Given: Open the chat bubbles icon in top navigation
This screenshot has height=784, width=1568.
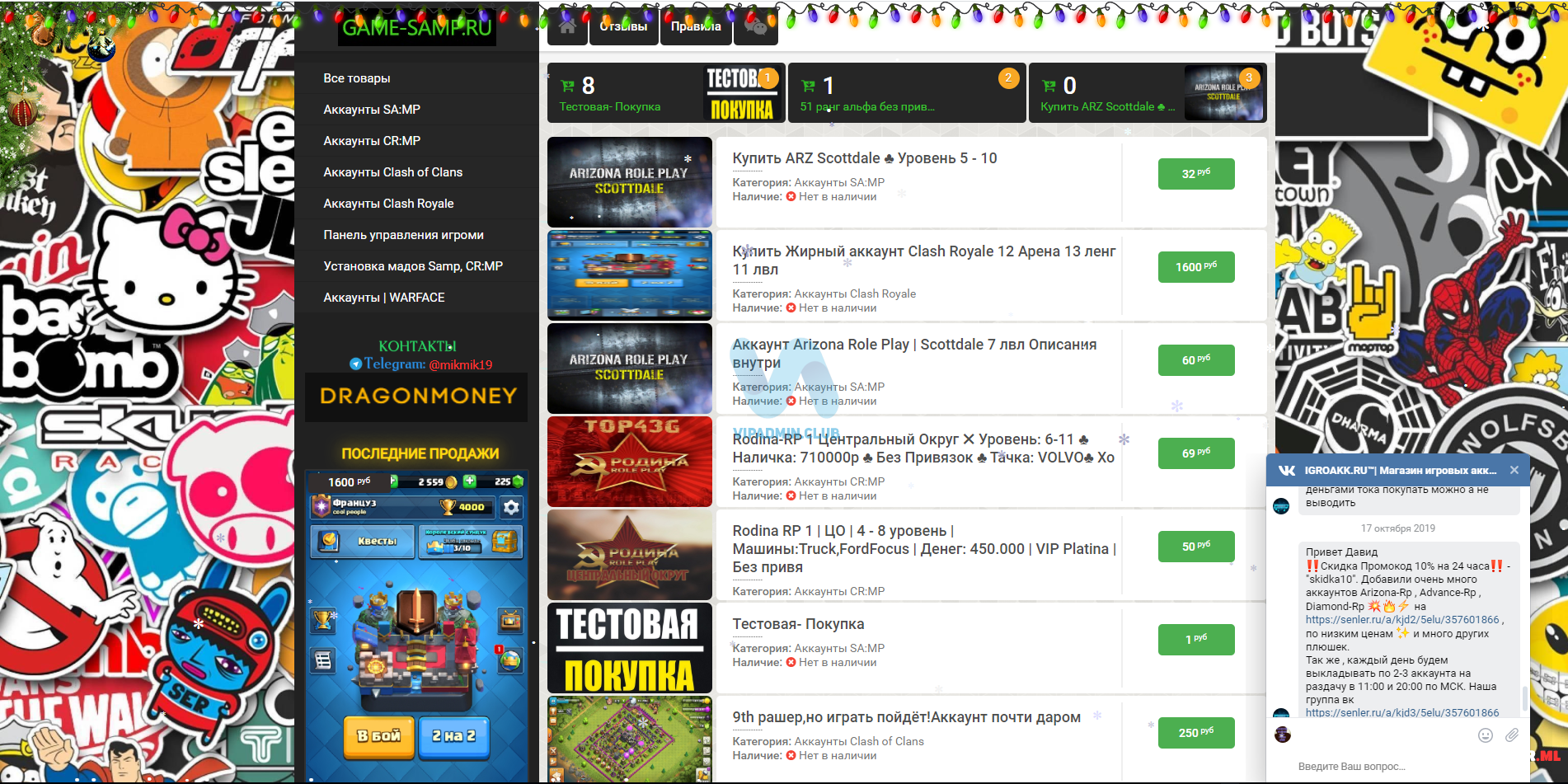Looking at the screenshot, I should click(755, 26).
